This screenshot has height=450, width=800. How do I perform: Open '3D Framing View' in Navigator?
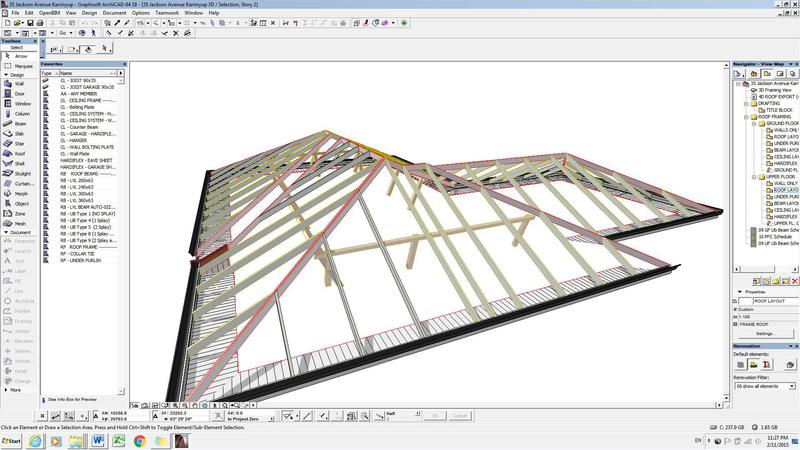(774, 90)
